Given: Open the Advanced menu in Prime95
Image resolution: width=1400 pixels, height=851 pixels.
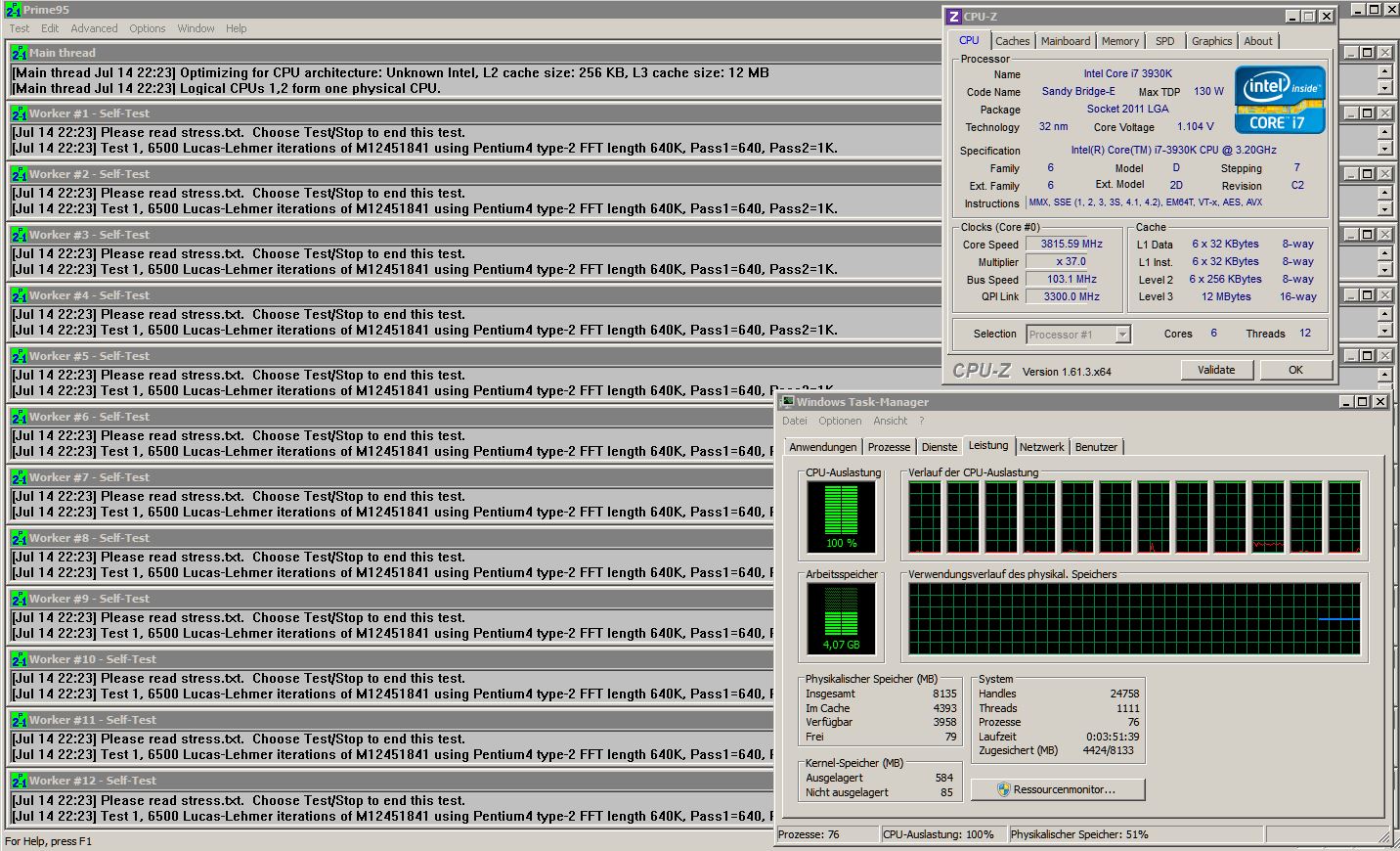Looking at the screenshot, I should click(x=94, y=28).
